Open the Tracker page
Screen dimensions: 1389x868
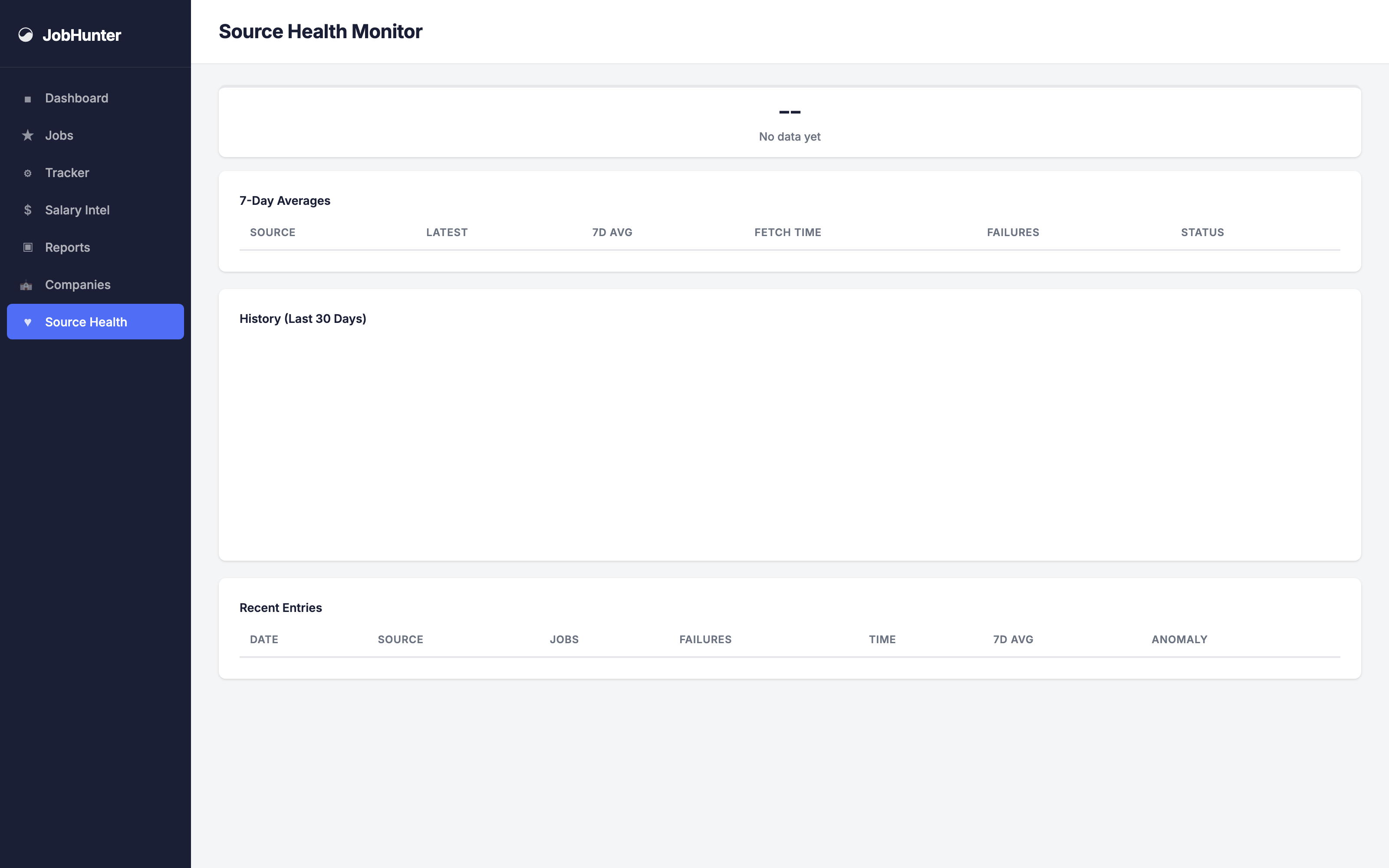(x=95, y=173)
